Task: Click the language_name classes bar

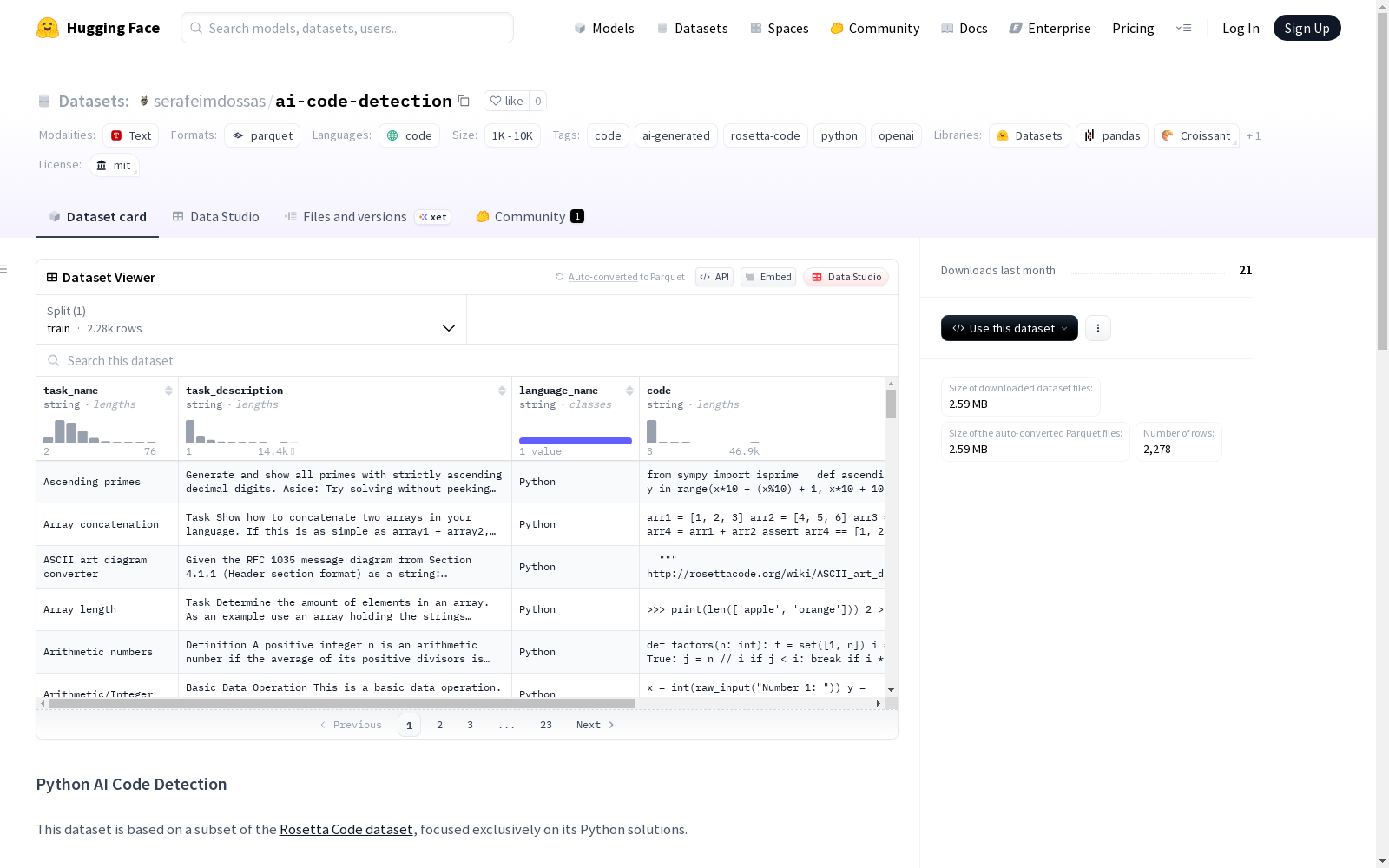Action: tap(576, 441)
